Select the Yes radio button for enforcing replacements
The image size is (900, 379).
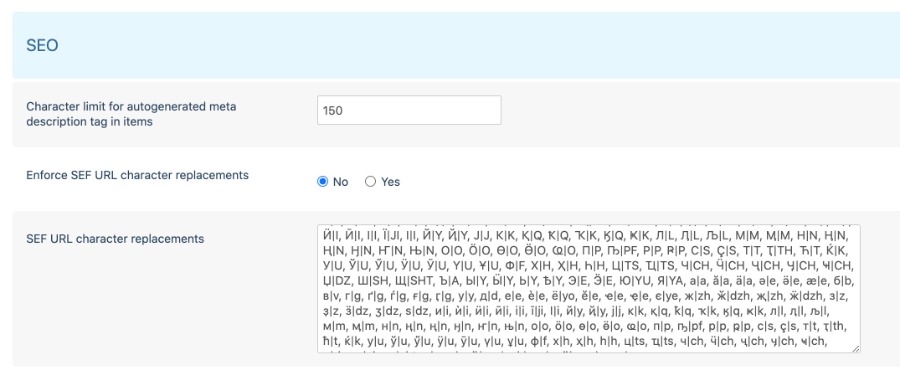coord(370,182)
